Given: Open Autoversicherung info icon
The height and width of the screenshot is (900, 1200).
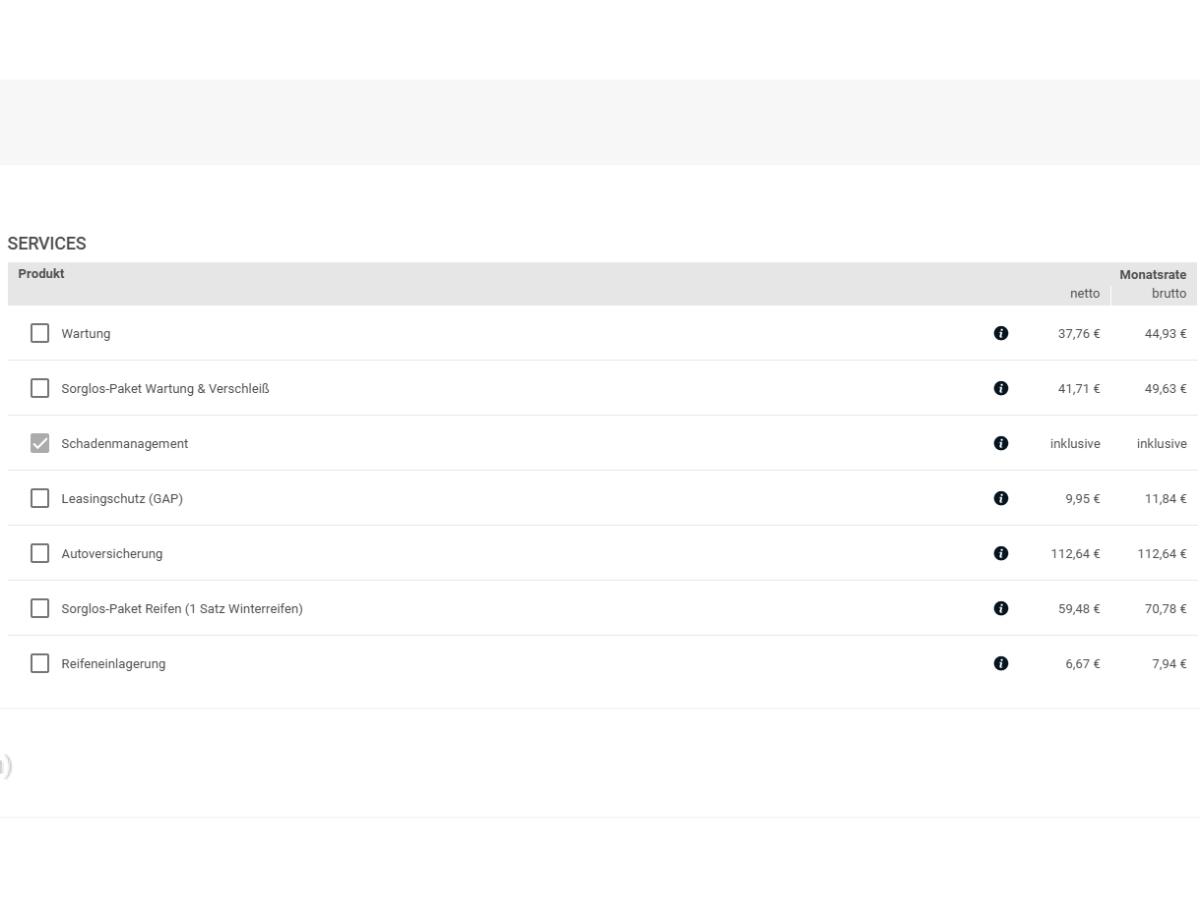Looking at the screenshot, I should tap(1001, 553).
